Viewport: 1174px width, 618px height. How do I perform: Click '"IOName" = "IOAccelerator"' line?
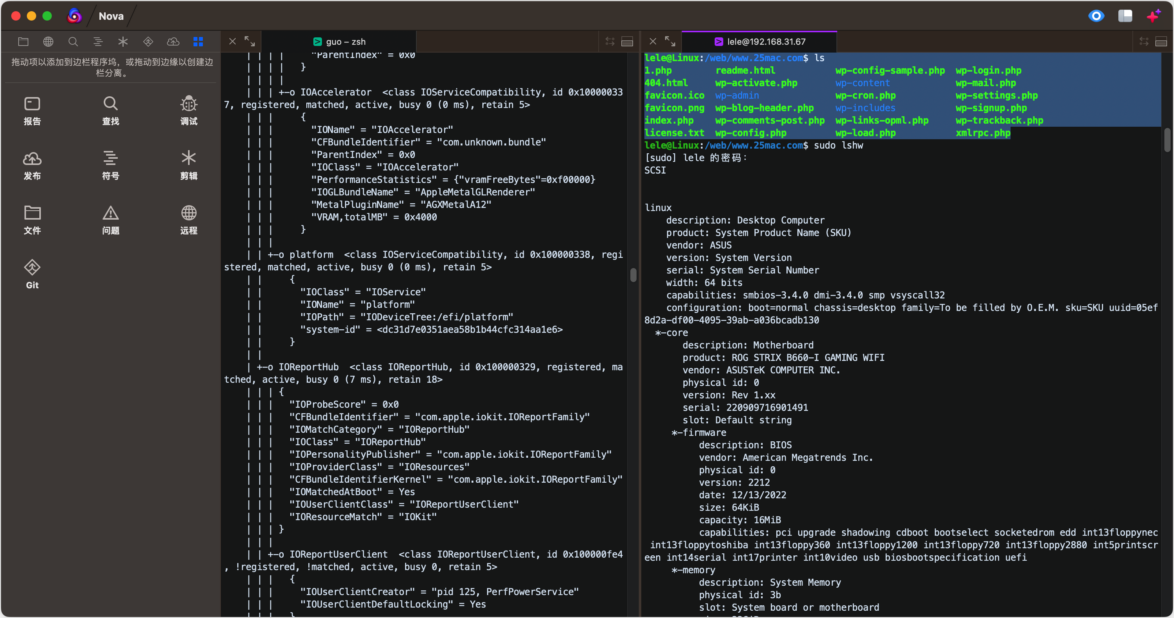tap(383, 130)
